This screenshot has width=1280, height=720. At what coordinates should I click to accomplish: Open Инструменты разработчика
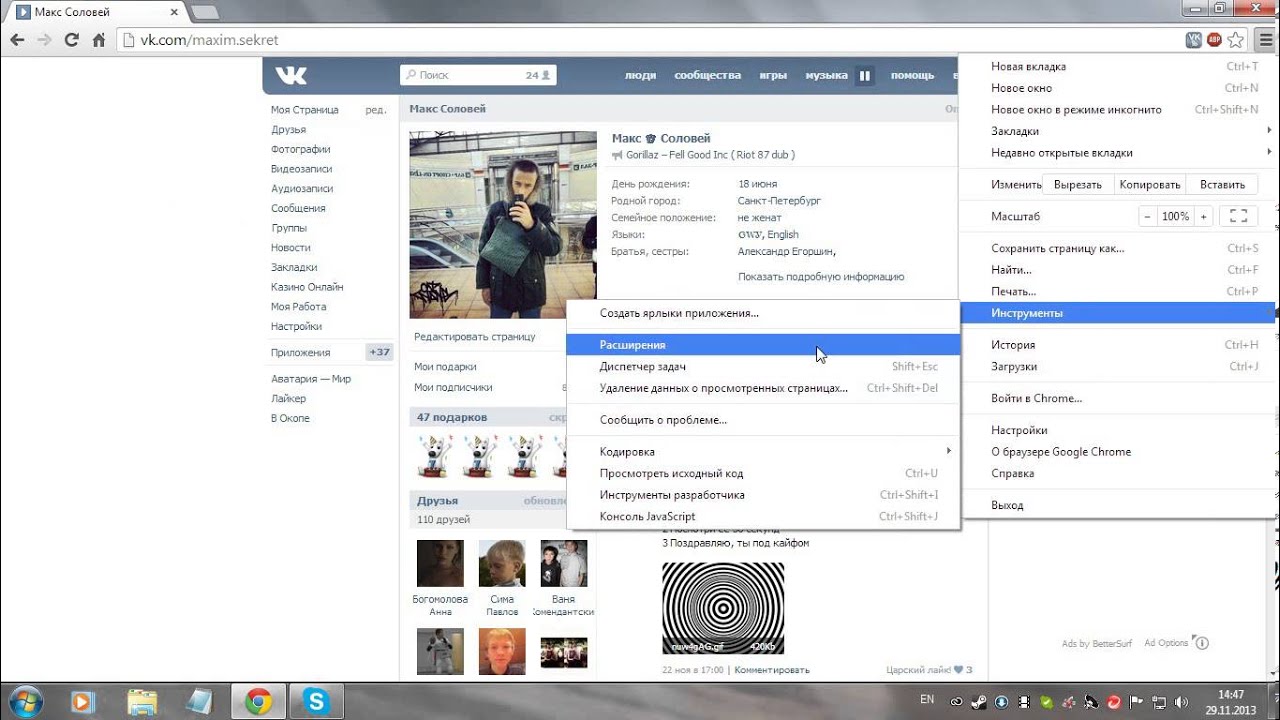click(x=763, y=495)
